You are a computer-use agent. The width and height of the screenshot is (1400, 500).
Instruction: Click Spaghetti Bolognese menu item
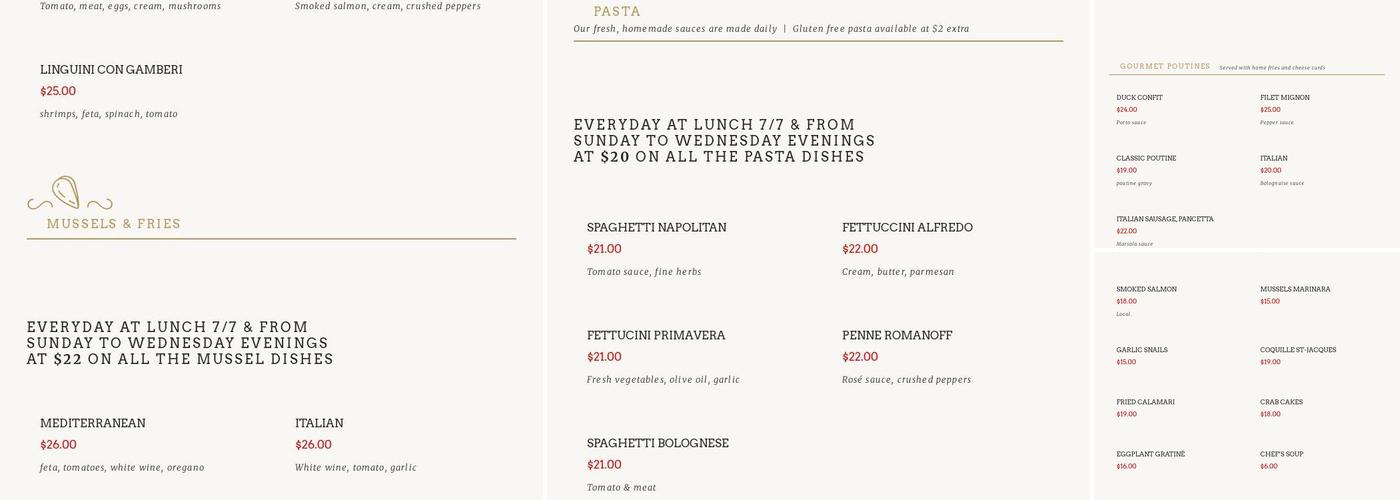(658, 444)
